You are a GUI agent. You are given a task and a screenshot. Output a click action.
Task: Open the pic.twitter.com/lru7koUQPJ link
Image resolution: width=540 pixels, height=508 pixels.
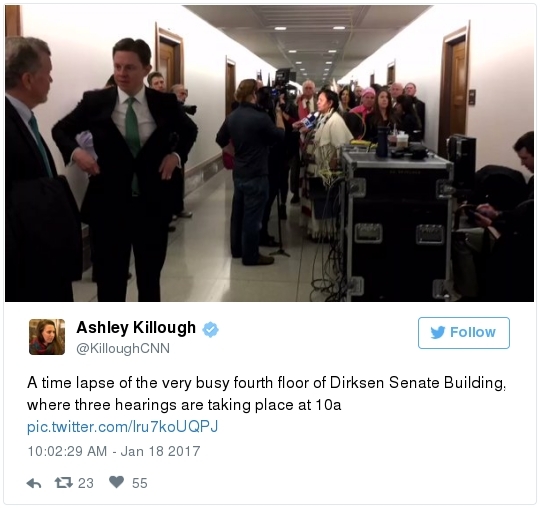click(123, 426)
